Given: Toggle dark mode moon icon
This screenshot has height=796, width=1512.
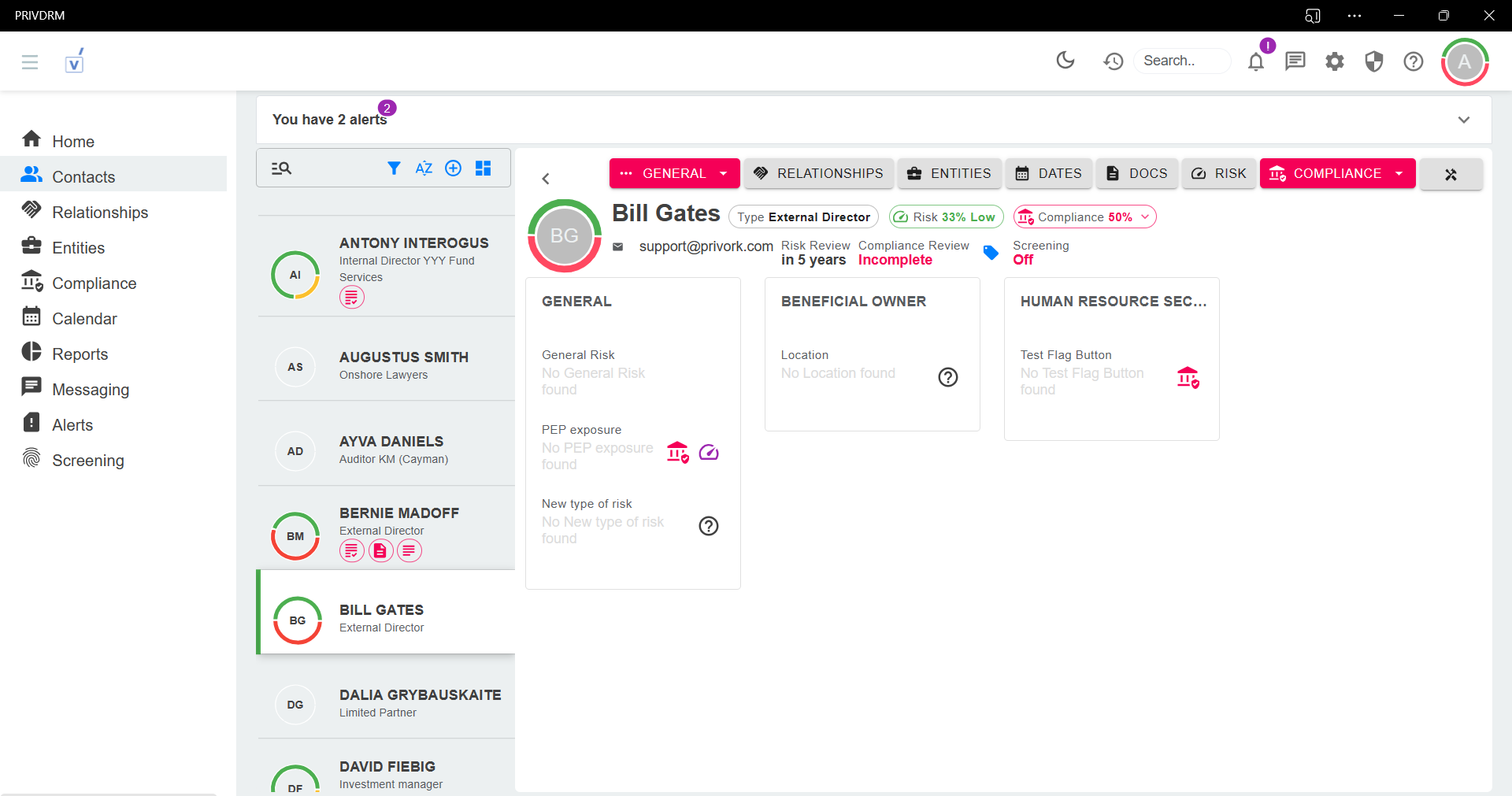Looking at the screenshot, I should [1065, 61].
